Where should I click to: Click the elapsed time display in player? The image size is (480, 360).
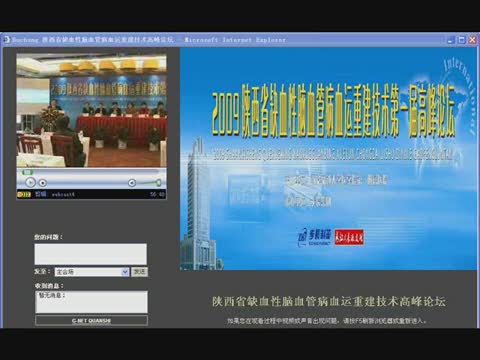157,194
